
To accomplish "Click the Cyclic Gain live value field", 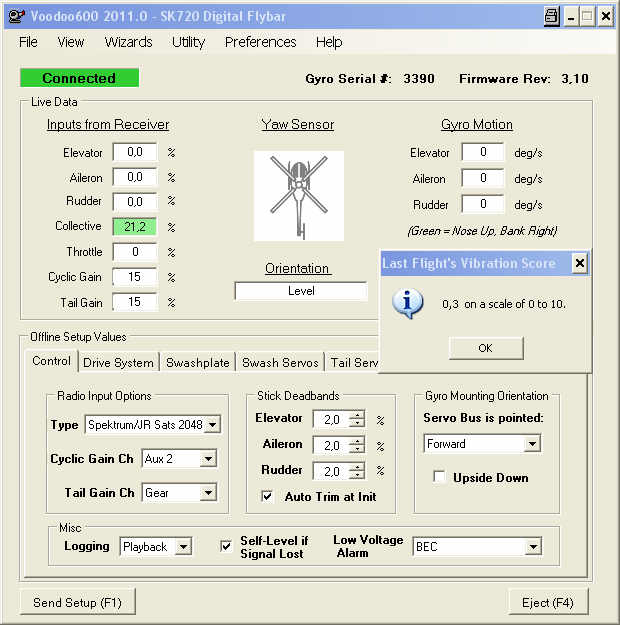I will tap(135, 277).
